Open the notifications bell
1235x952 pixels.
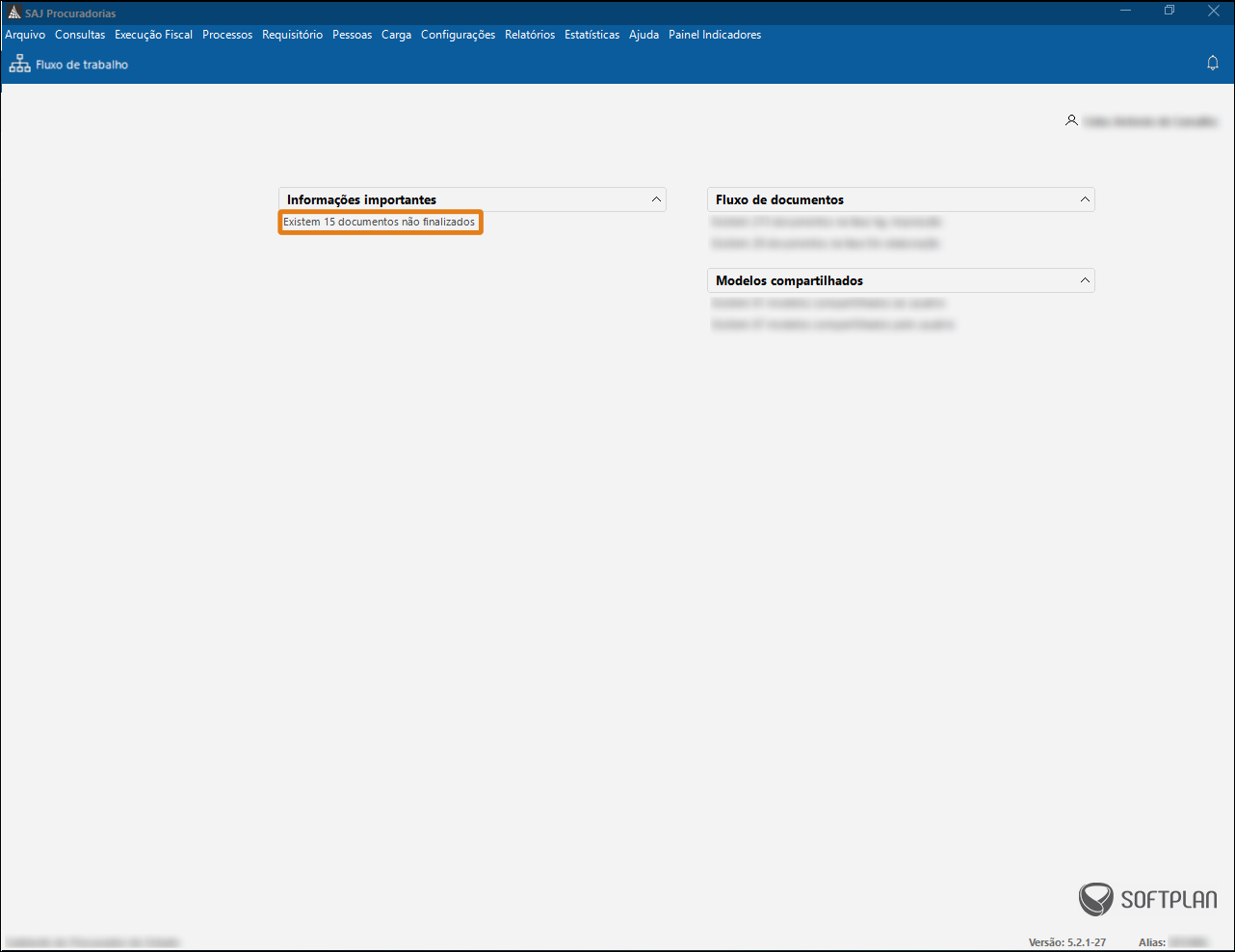click(x=1212, y=64)
